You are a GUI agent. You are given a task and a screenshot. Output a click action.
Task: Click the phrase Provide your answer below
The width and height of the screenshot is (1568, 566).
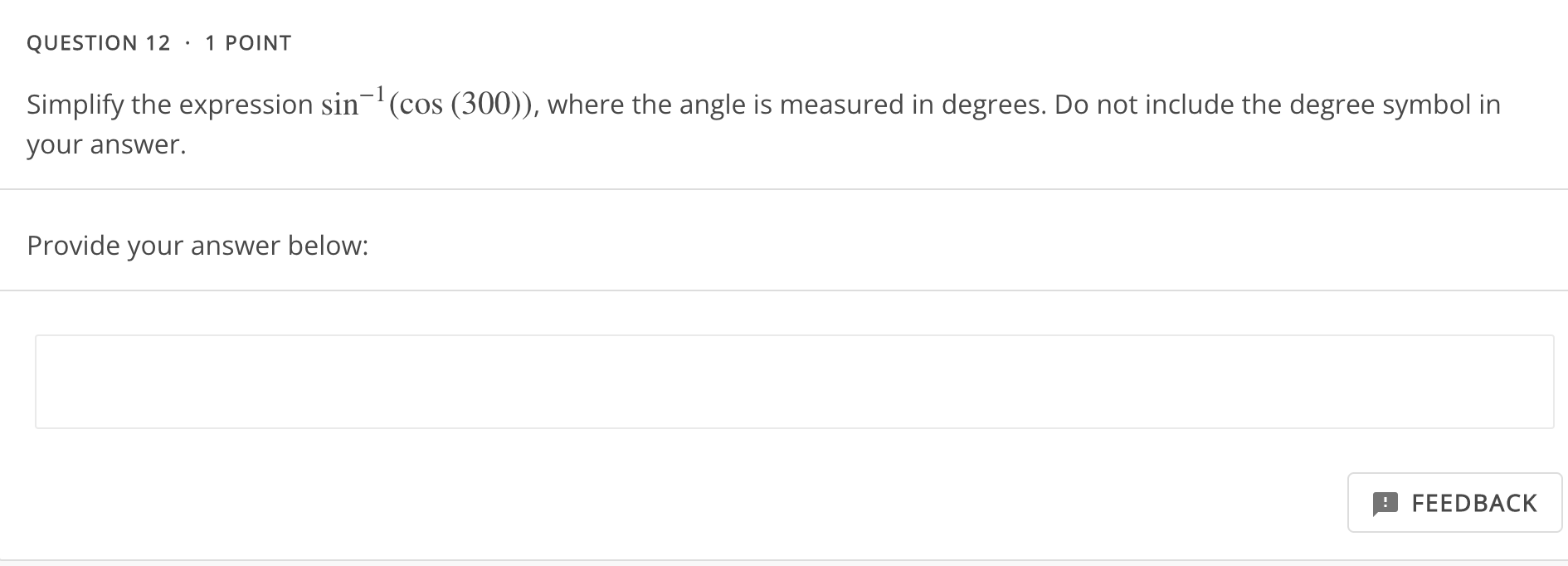197,246
